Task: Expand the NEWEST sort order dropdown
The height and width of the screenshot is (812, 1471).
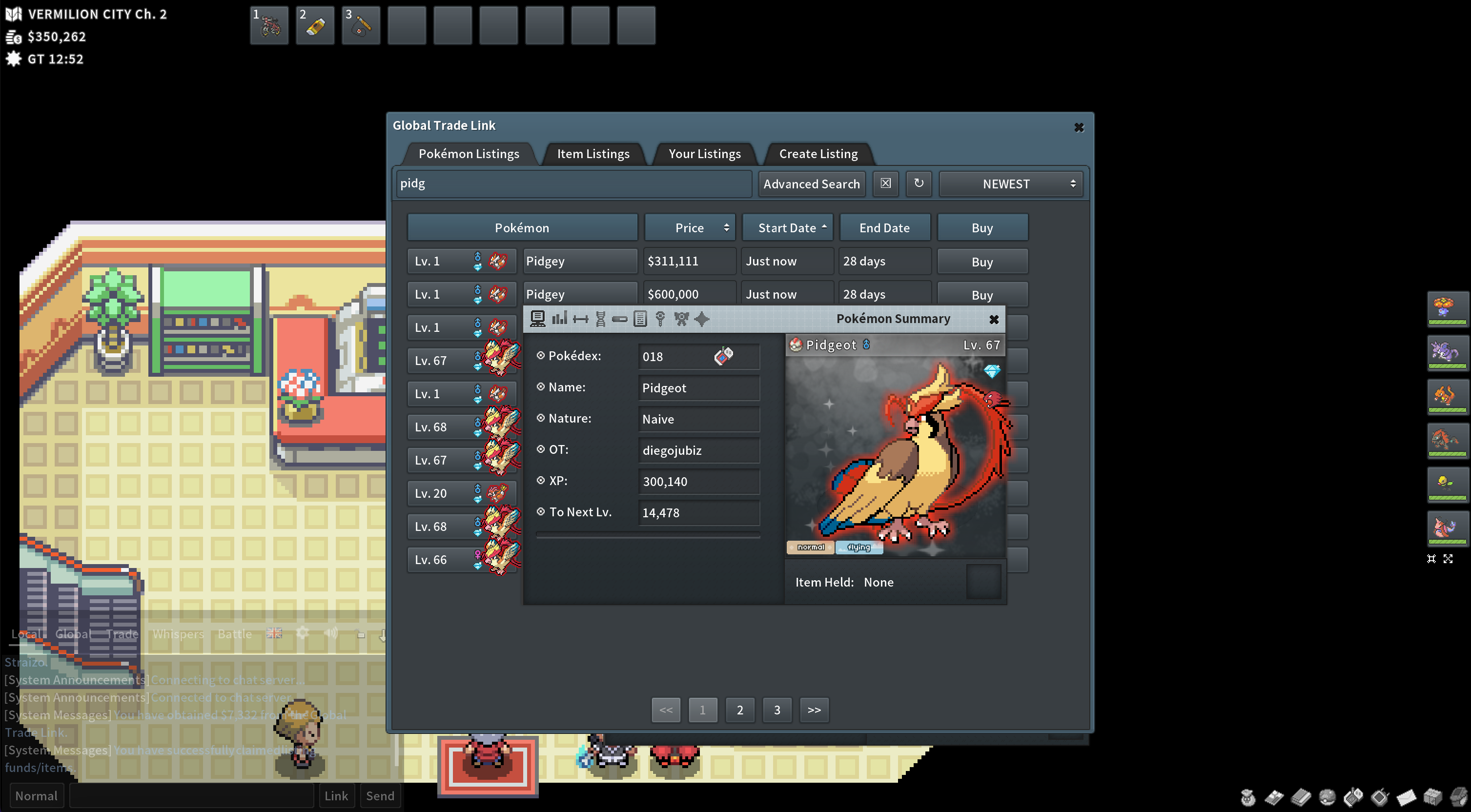Action: click(x=1008, y=183)
